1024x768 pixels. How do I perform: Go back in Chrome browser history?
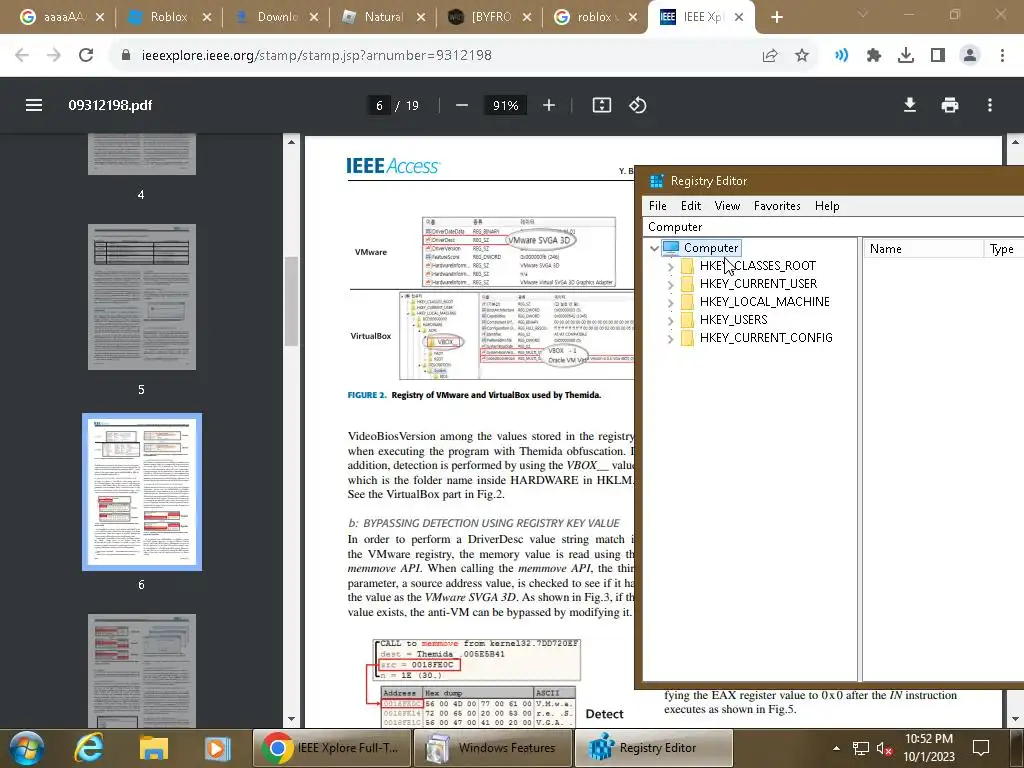[22, 56]
